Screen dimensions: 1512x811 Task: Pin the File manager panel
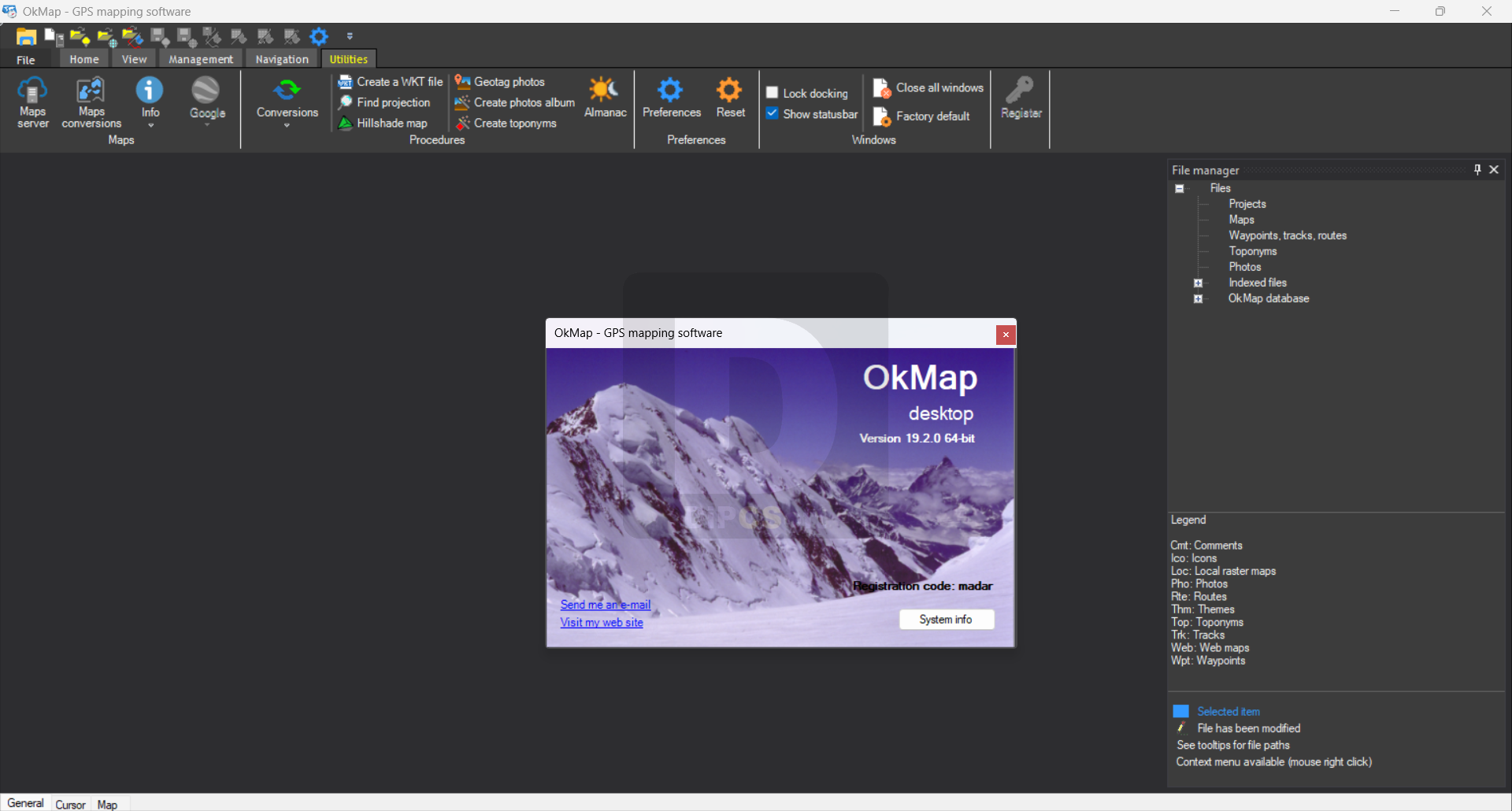click(1477, 169)
